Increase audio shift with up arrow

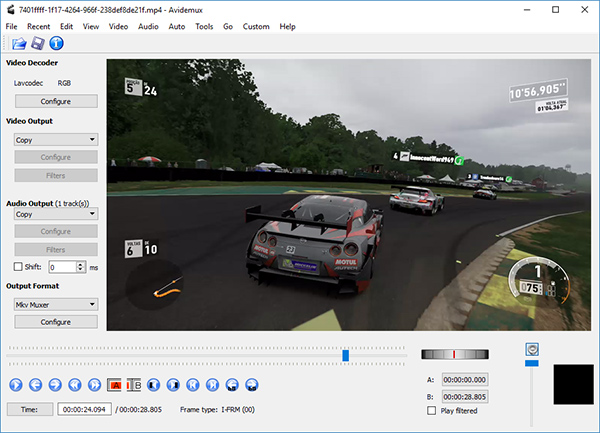pos(80,264)
